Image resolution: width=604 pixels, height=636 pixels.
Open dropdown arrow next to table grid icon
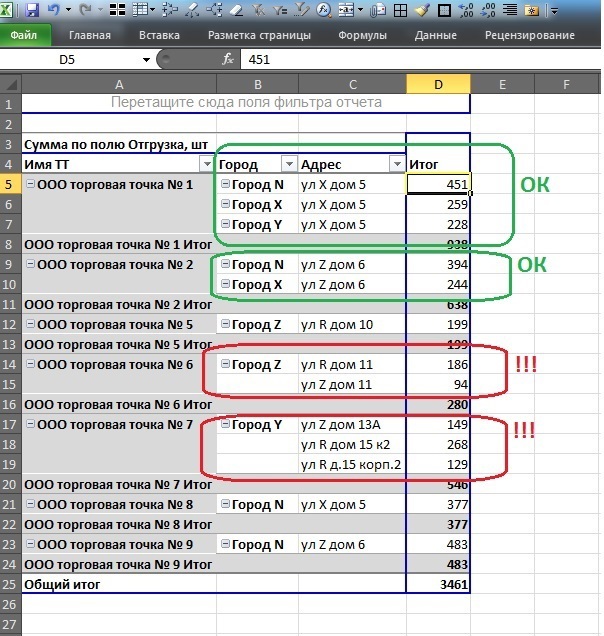coord(152,10)
